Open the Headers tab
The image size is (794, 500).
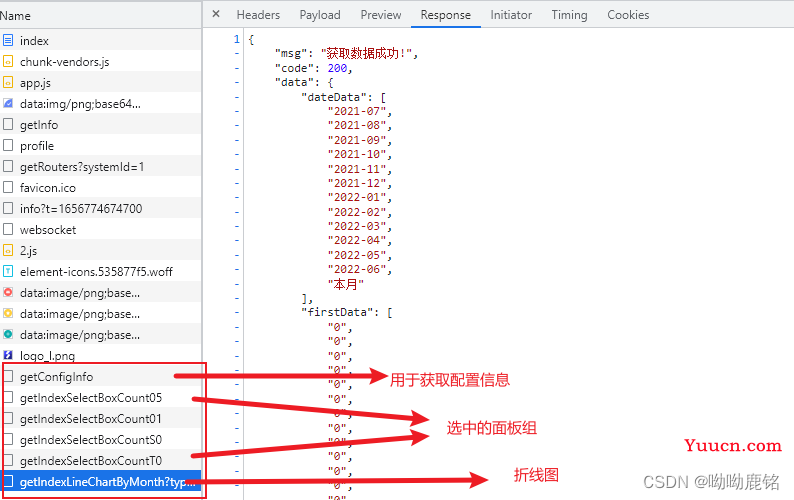coord(258,15)
